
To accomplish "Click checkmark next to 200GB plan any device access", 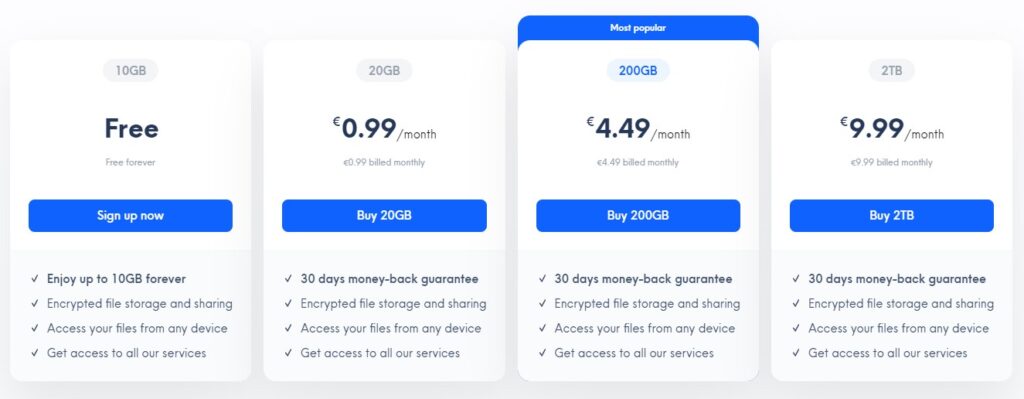I will [x=542, y=328].
